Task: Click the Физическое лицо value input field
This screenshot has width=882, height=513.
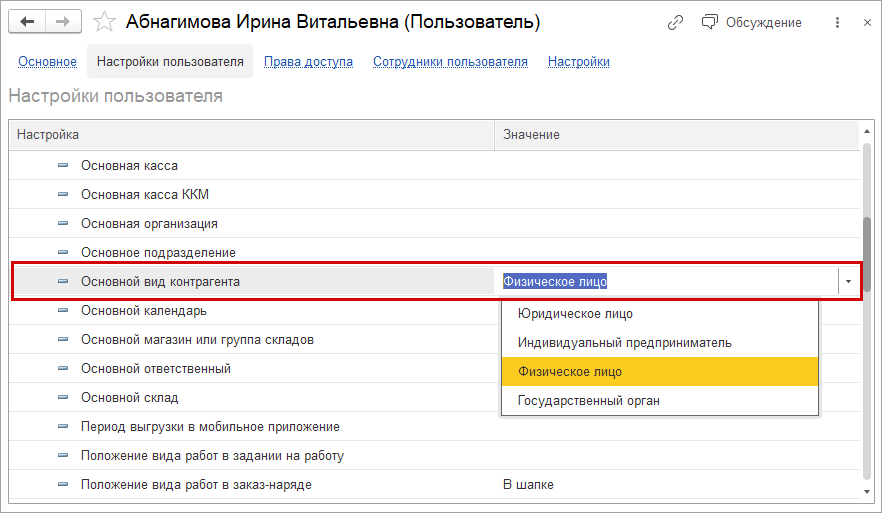Action: point(666,282)
